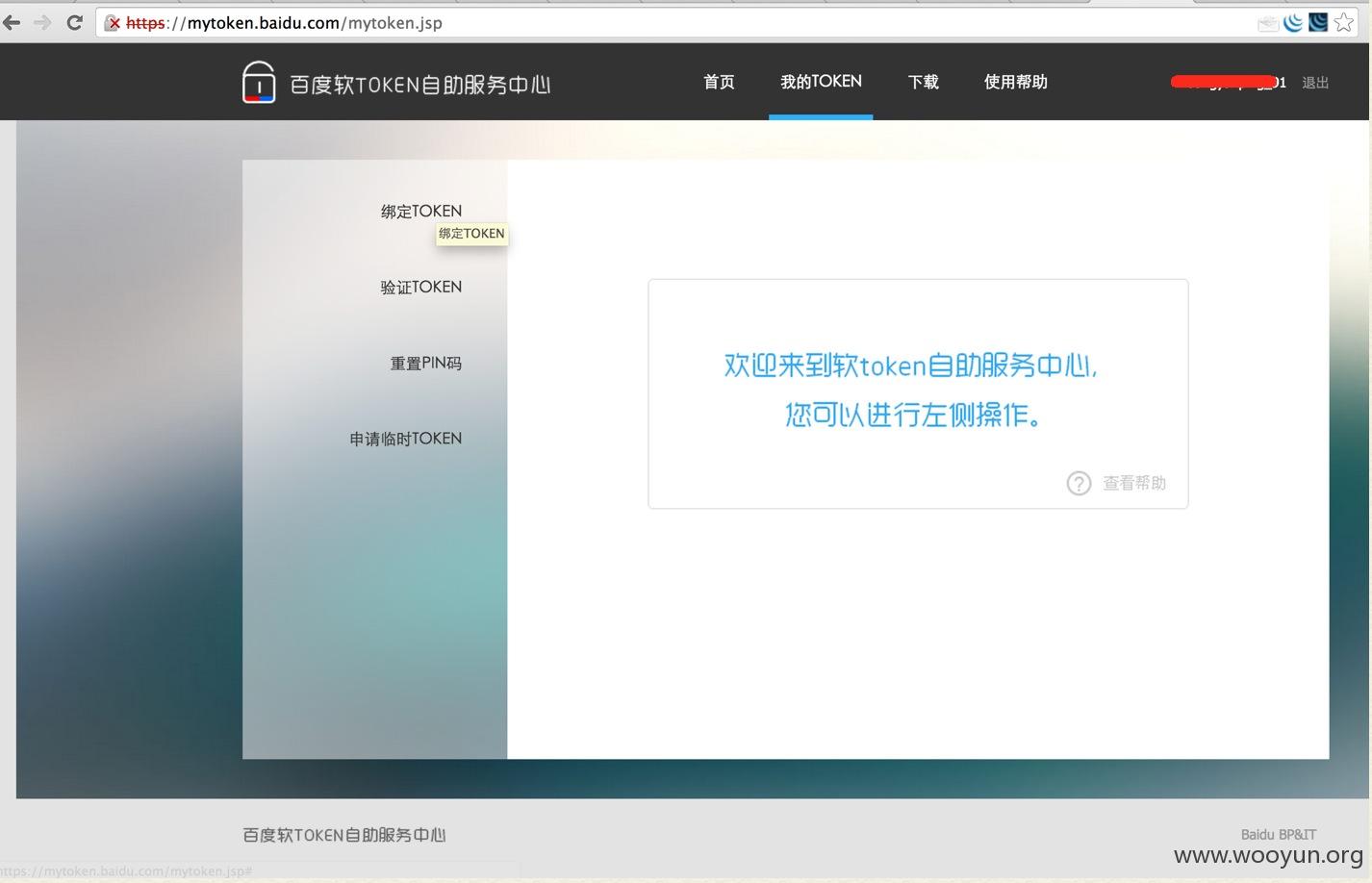Click the question mark help icon
Viewport: 1372px width, 883px height.
[1079, 483]
